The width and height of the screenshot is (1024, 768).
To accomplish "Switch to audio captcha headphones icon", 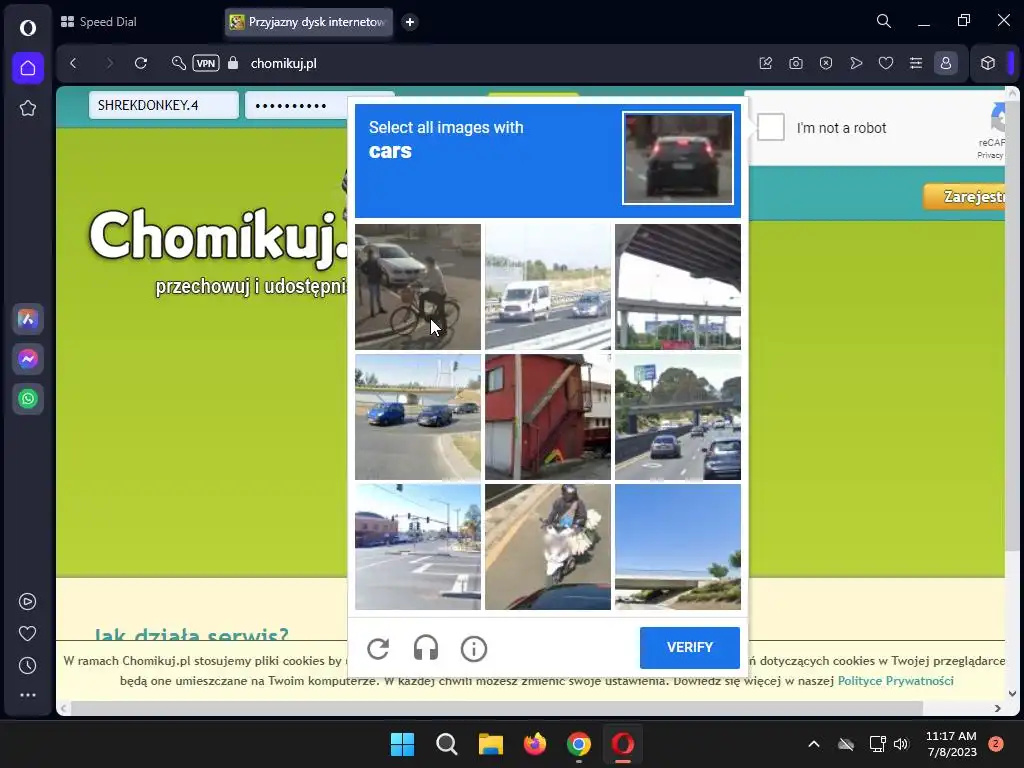I will coord(426,648).
